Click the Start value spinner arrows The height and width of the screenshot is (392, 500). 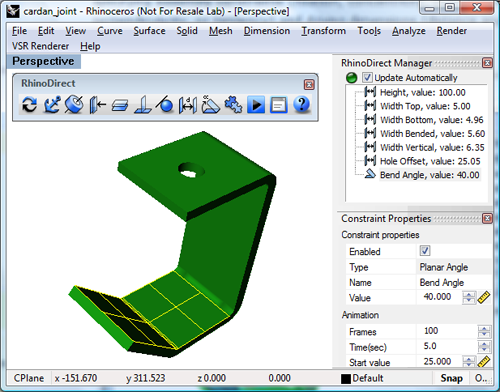[x=469, y=362]
